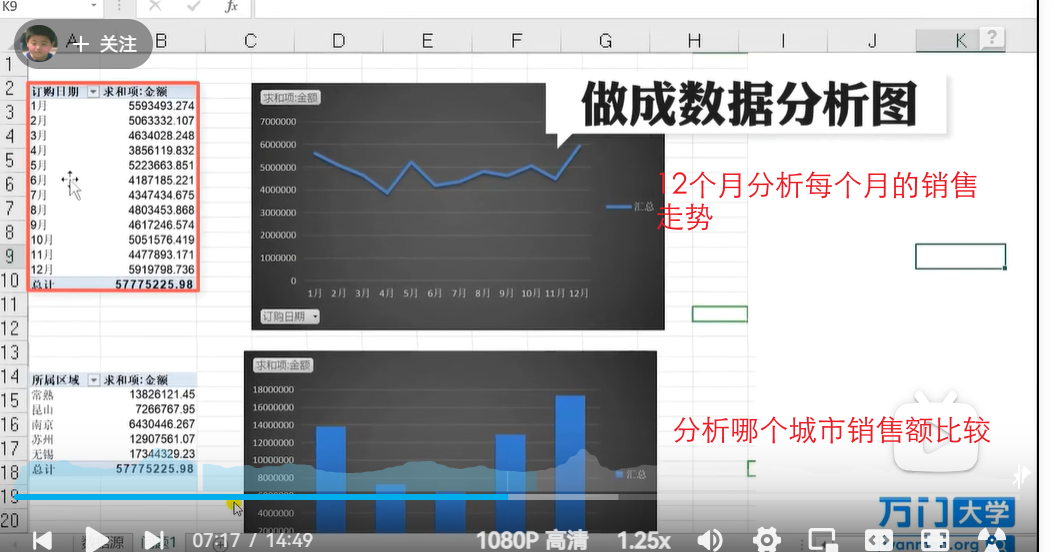The image size is (1055, 552).
Task: Skip to the next video
Action: pos(154,540)
